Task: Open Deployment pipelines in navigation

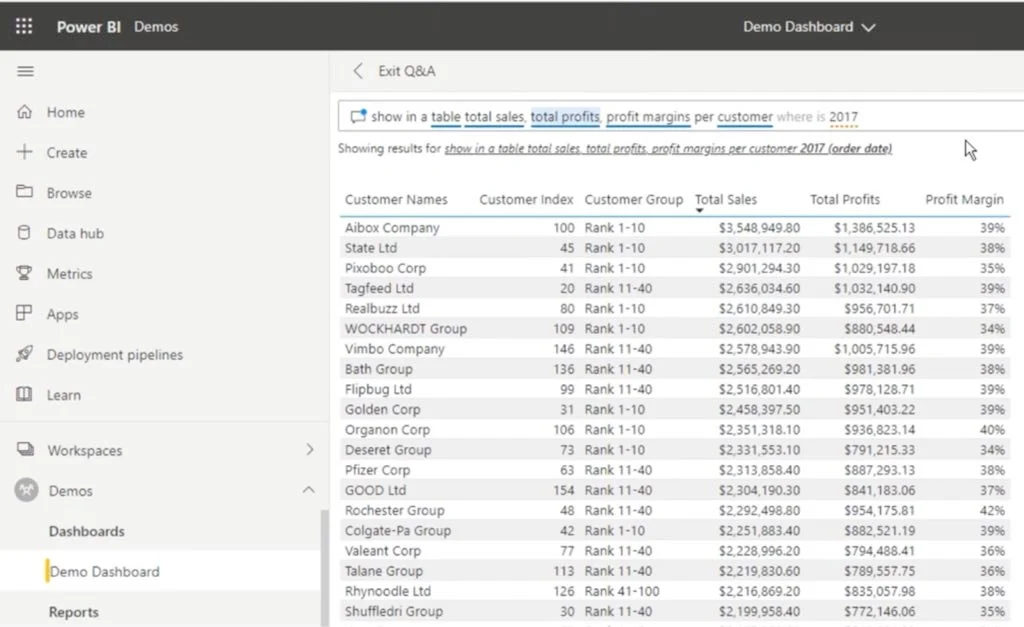Action: pyautogui.click(x=114, y=355)
